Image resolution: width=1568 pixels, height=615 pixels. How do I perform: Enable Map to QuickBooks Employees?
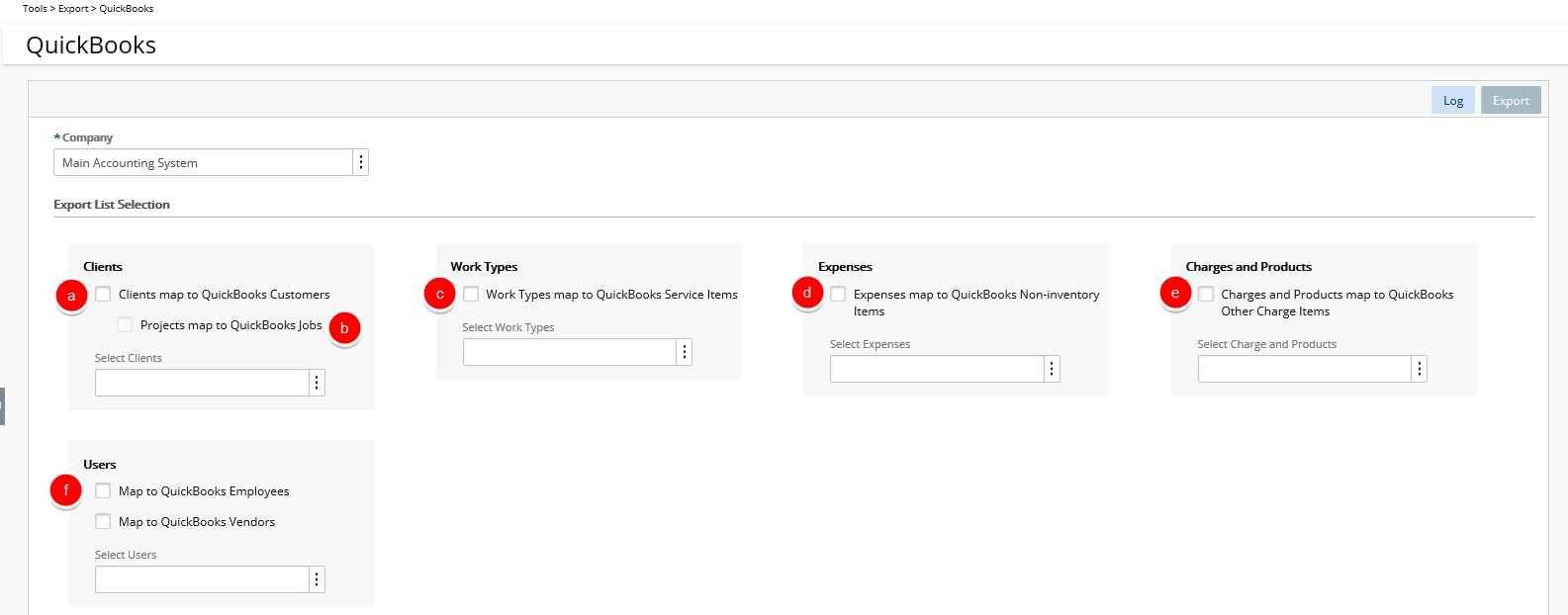[103, 490]
